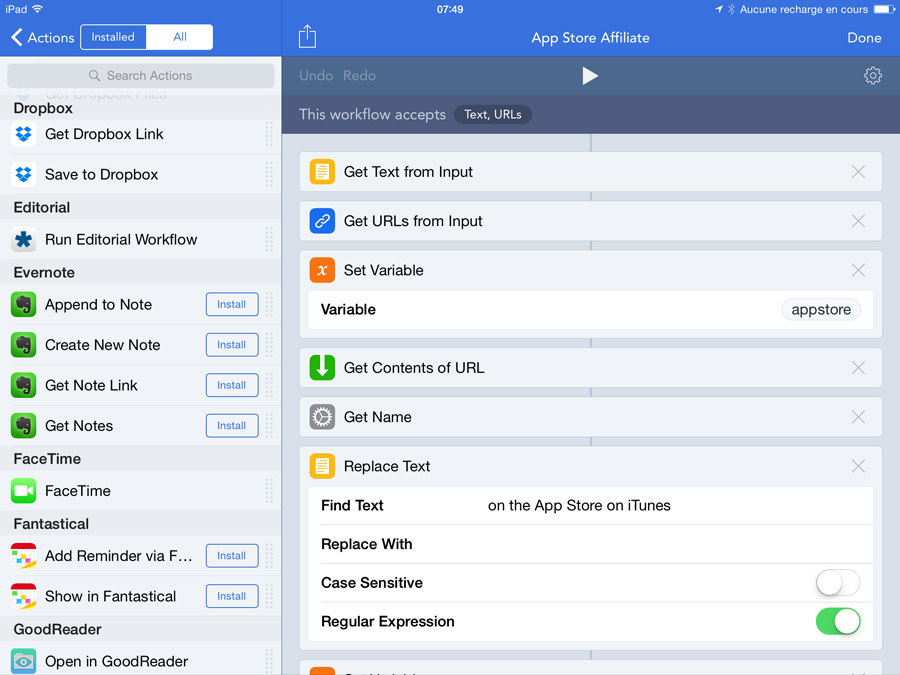Open the Text, URLs accepted types pill
The width and height of the screenshot is (900, 675).
click(492, 114)
